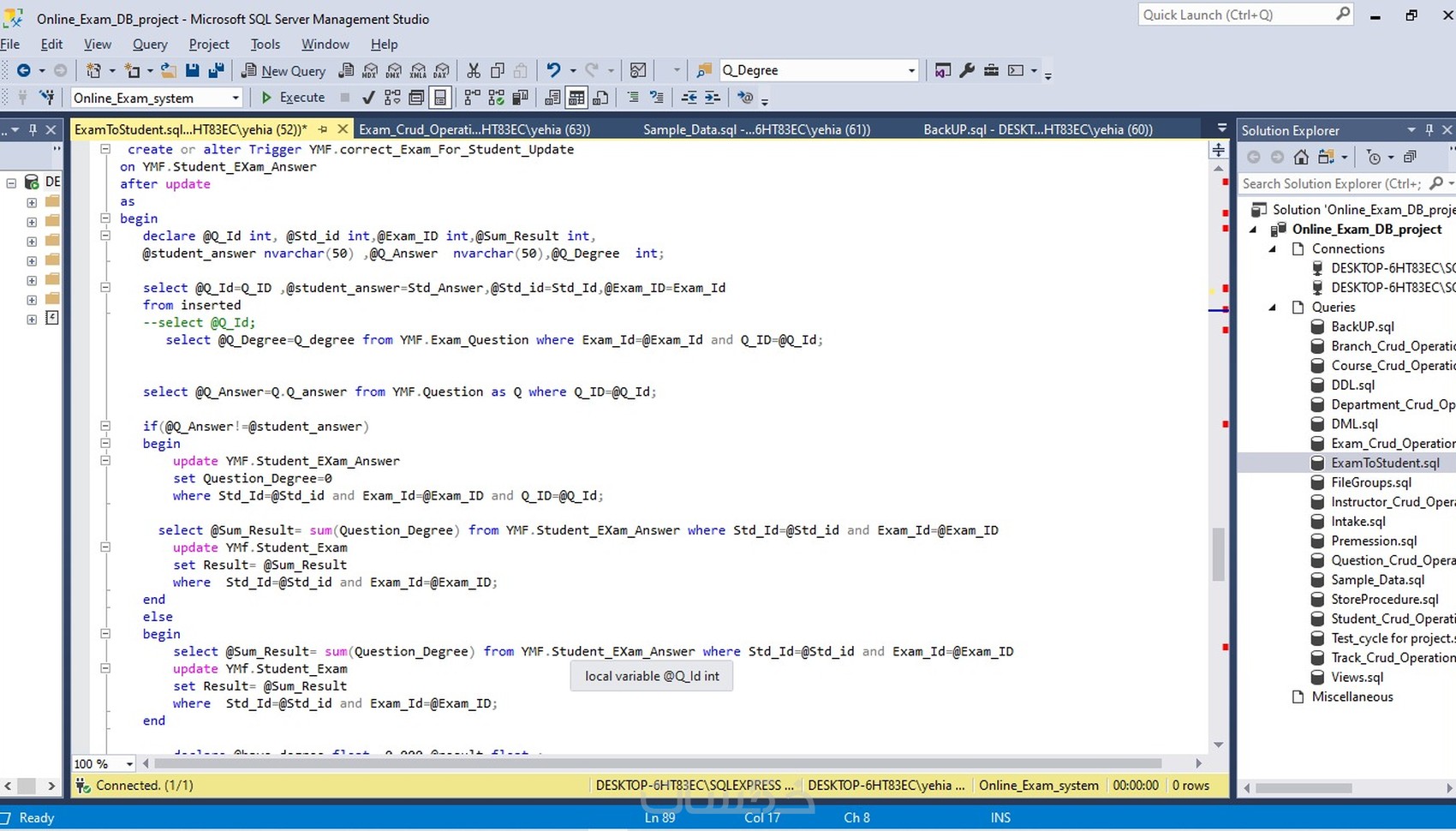The height and width of the screenshot is (831, 1456).
Task: Open the Window menu
Action: (325, 45)
